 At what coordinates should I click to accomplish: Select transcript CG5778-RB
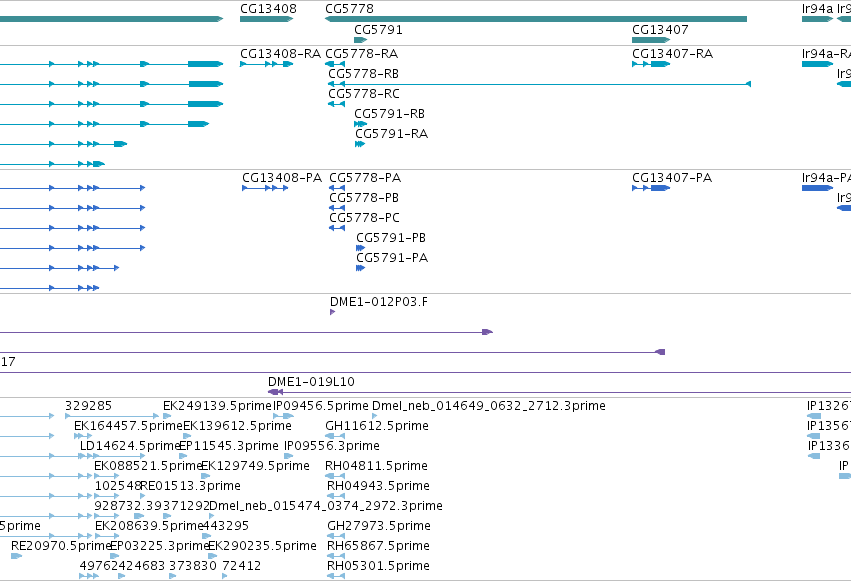tap(364, 74)
